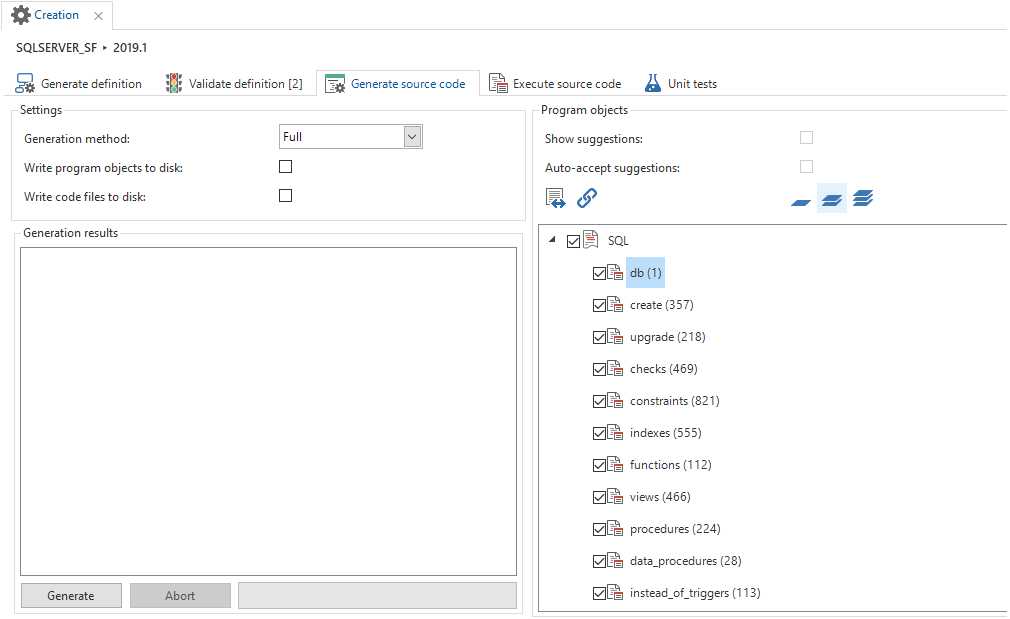Open the Unit tests tab
The image size is (1010, 619).
681,84
